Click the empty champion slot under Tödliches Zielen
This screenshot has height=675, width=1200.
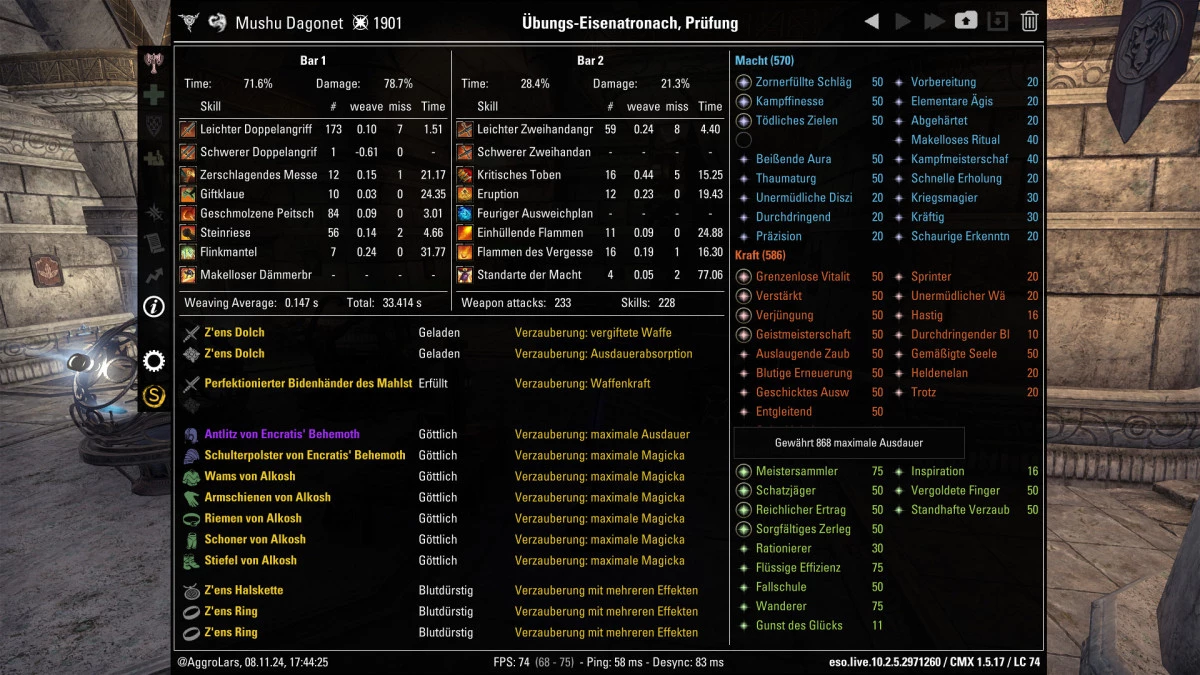[x=743, y=140]
